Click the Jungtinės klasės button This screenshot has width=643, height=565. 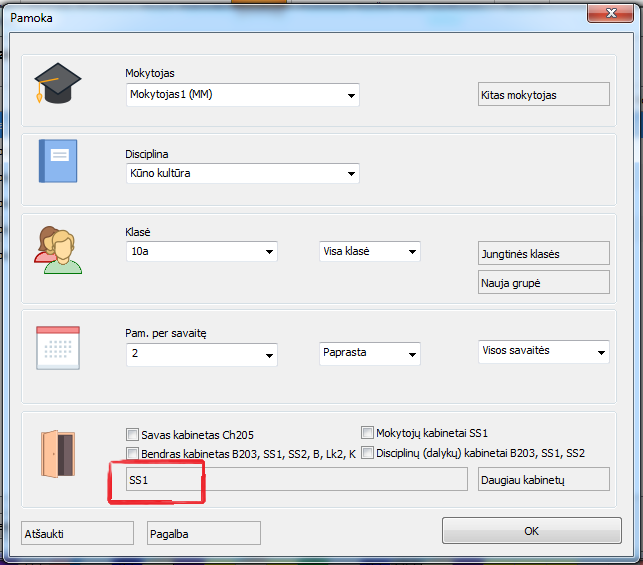(x=543, y=254)
